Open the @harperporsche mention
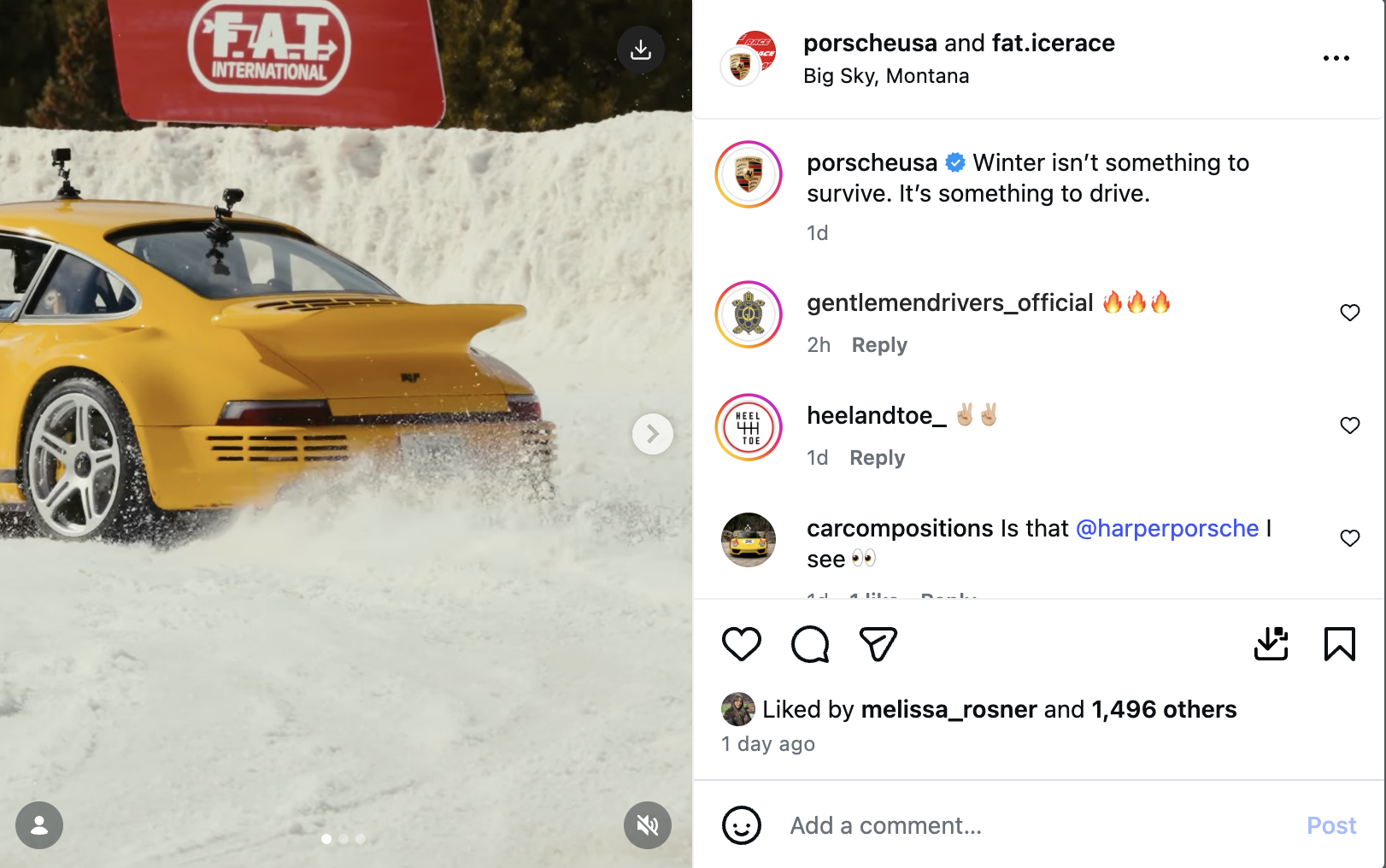The image size is (1386, 868). 1167,528
